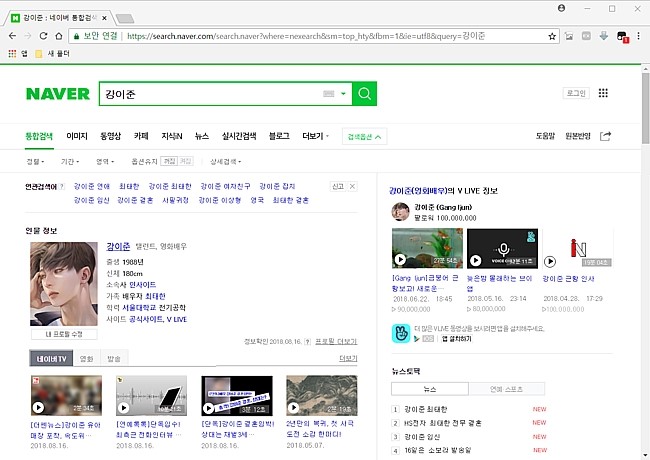650x460 pixels.
Task: Select the 연예·스포츠 tab in 뉴스토픽
Action: (507, 389)
